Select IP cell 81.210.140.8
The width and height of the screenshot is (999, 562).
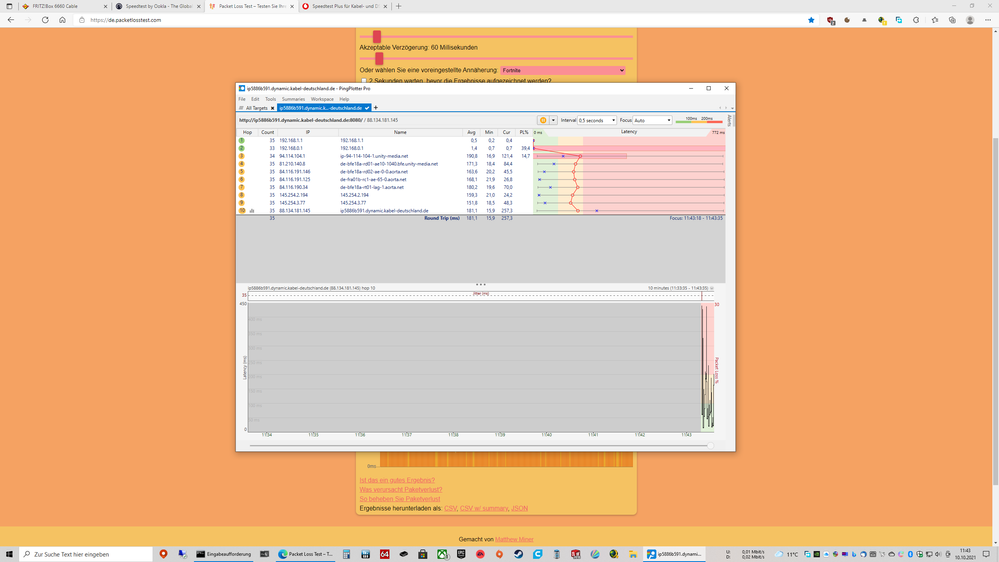pyautogui.click(x=292, y=164)
